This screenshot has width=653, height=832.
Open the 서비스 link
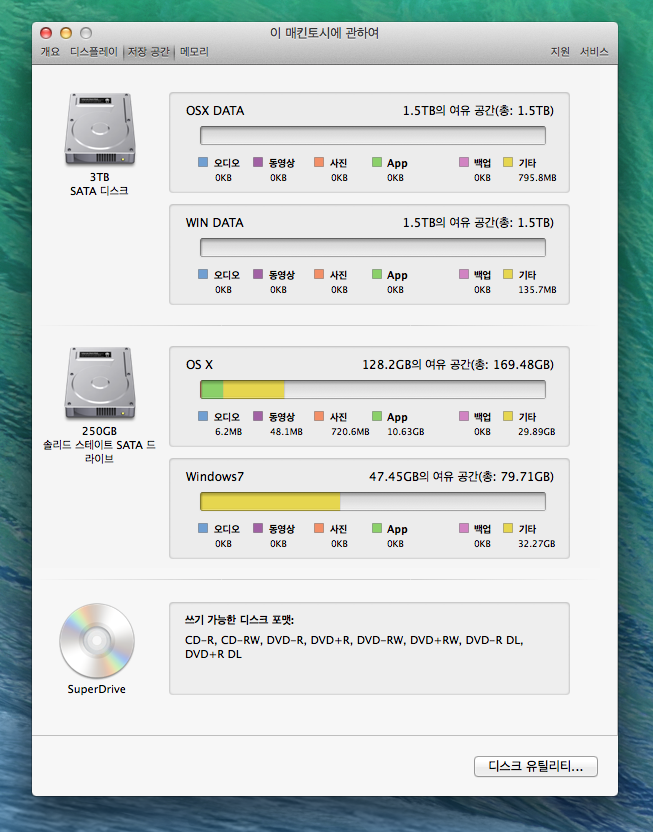[594, 51]
